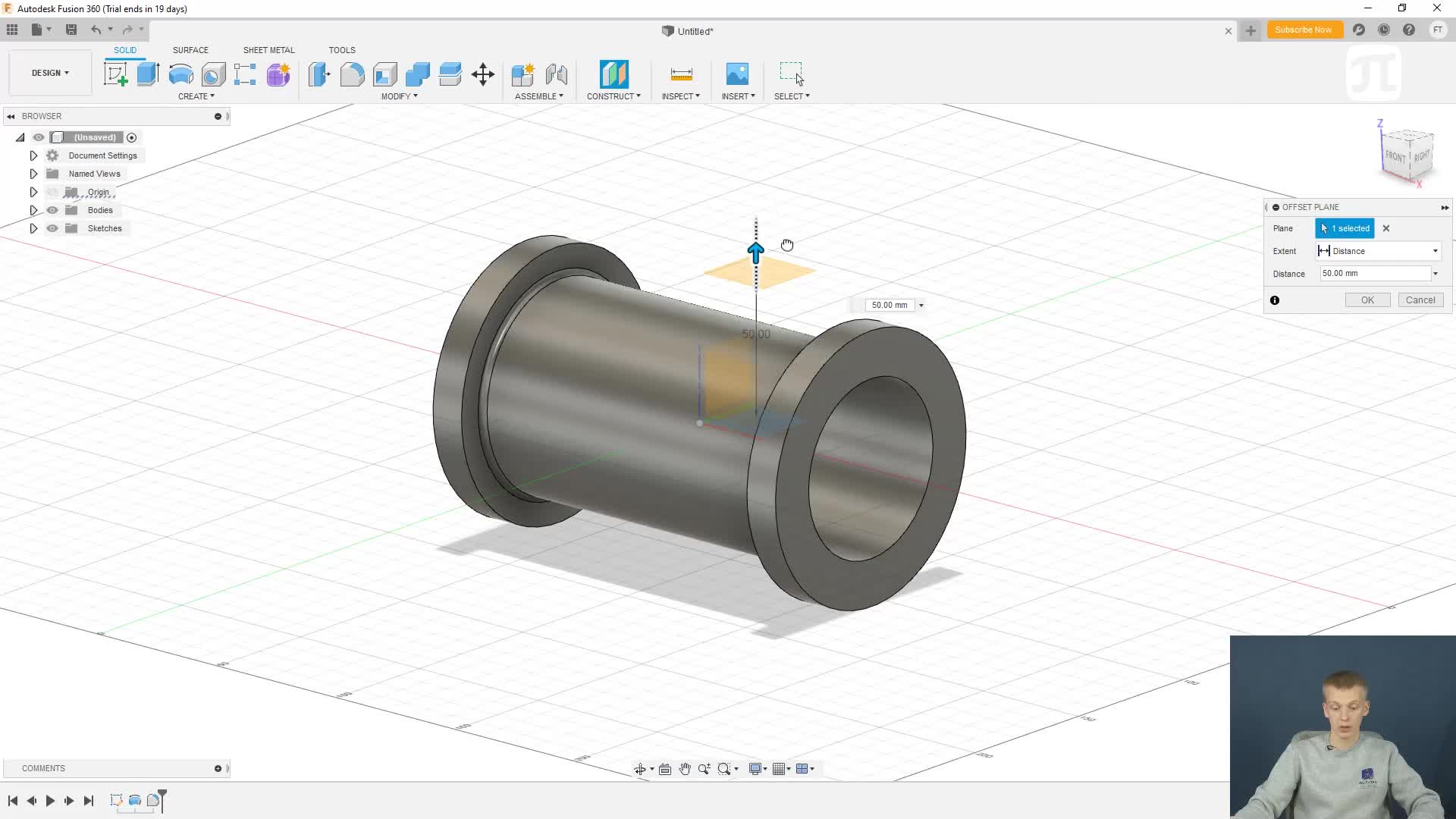Viewport: 1456px width, 819px height.
Task: Click the Insert image icon
Action: [737, 74]
